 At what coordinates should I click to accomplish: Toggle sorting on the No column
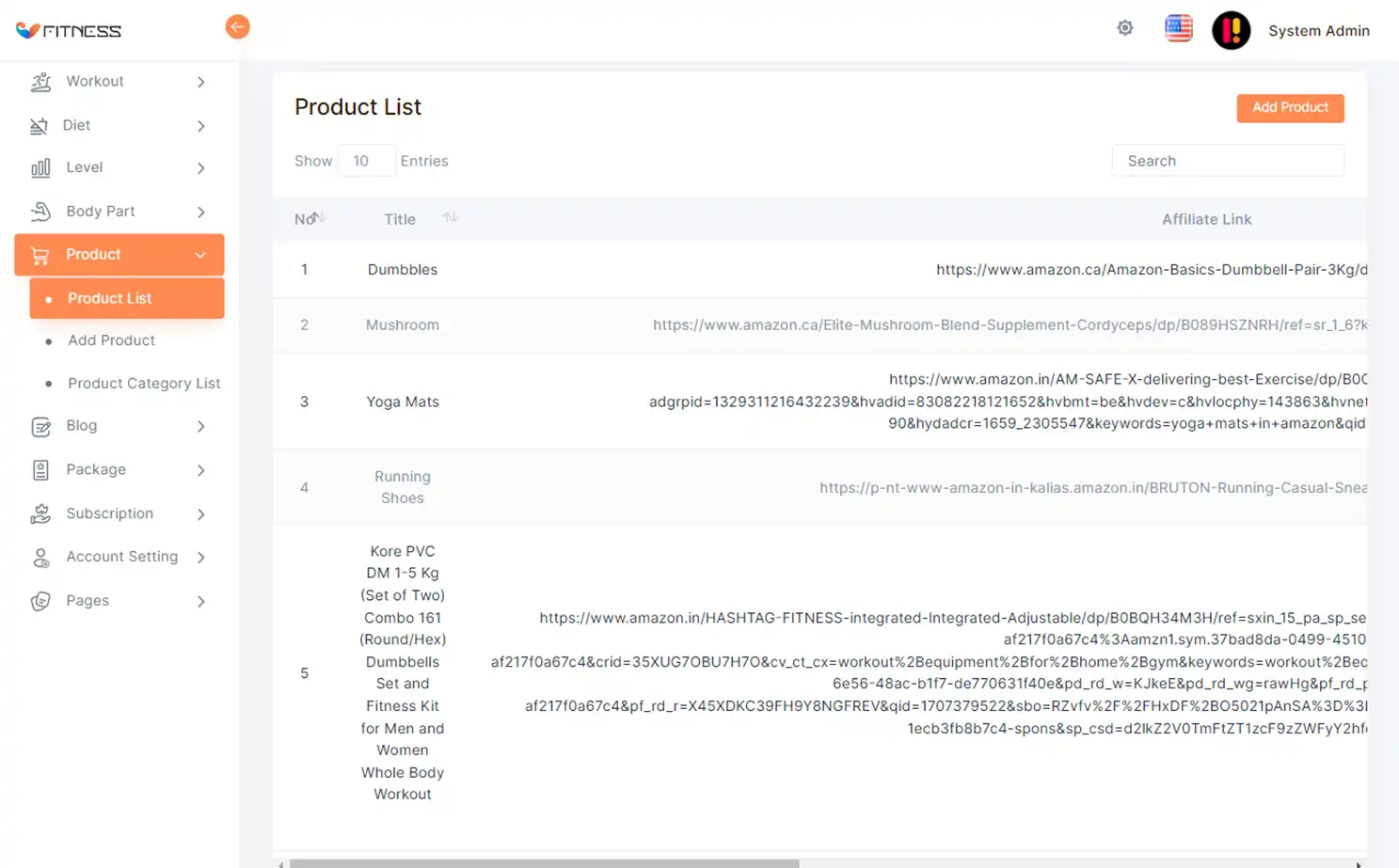pos(316,218)
